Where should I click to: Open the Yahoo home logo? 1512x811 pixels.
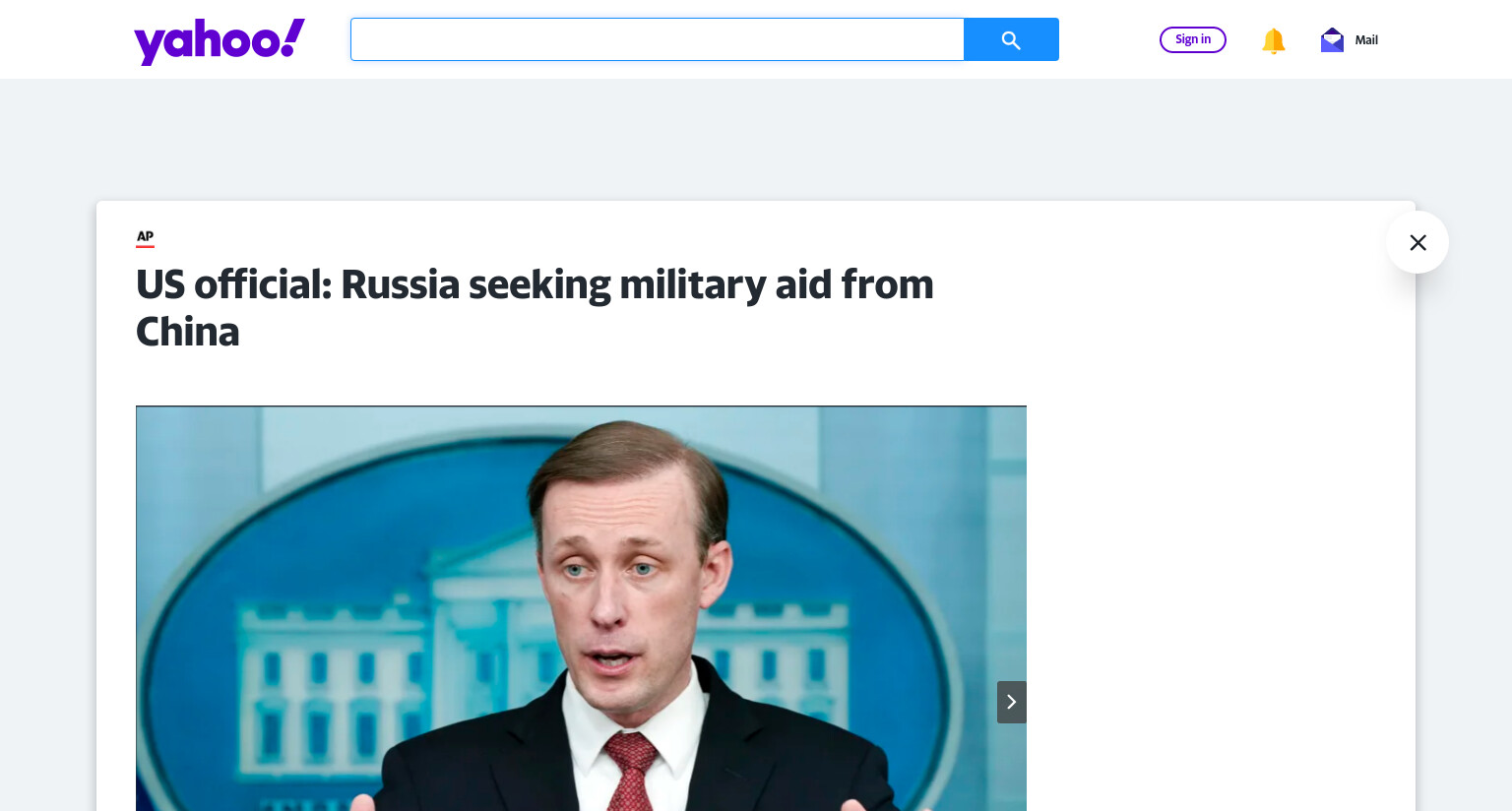[220, 41]
